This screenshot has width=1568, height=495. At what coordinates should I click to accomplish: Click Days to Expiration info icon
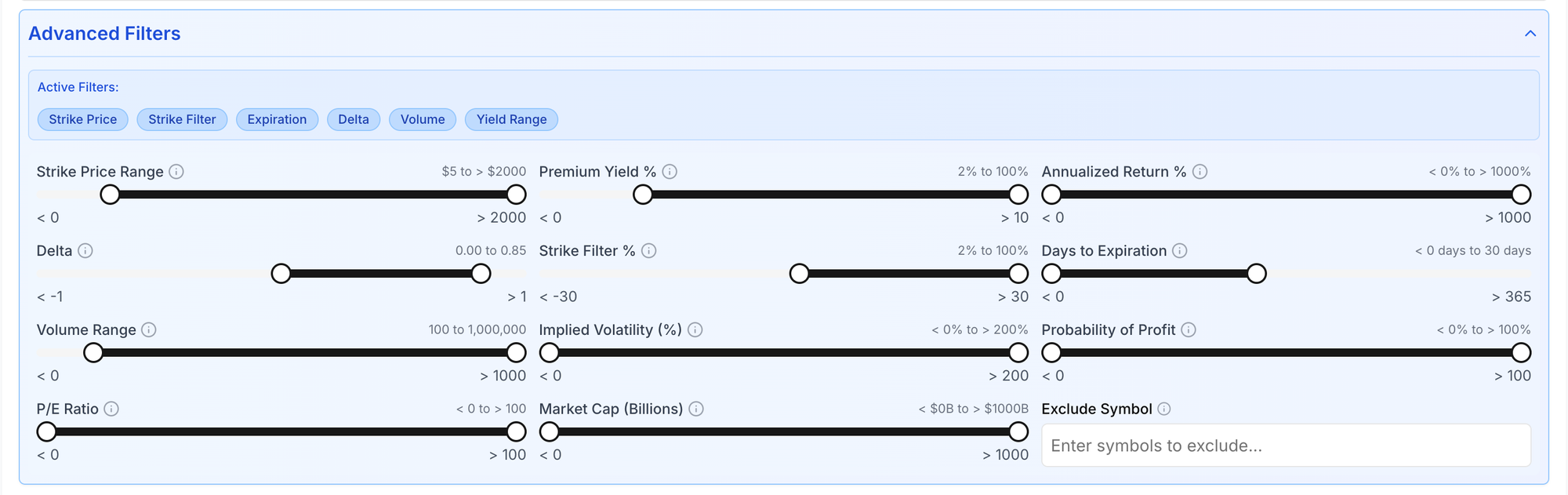(x=1180, y=251)
